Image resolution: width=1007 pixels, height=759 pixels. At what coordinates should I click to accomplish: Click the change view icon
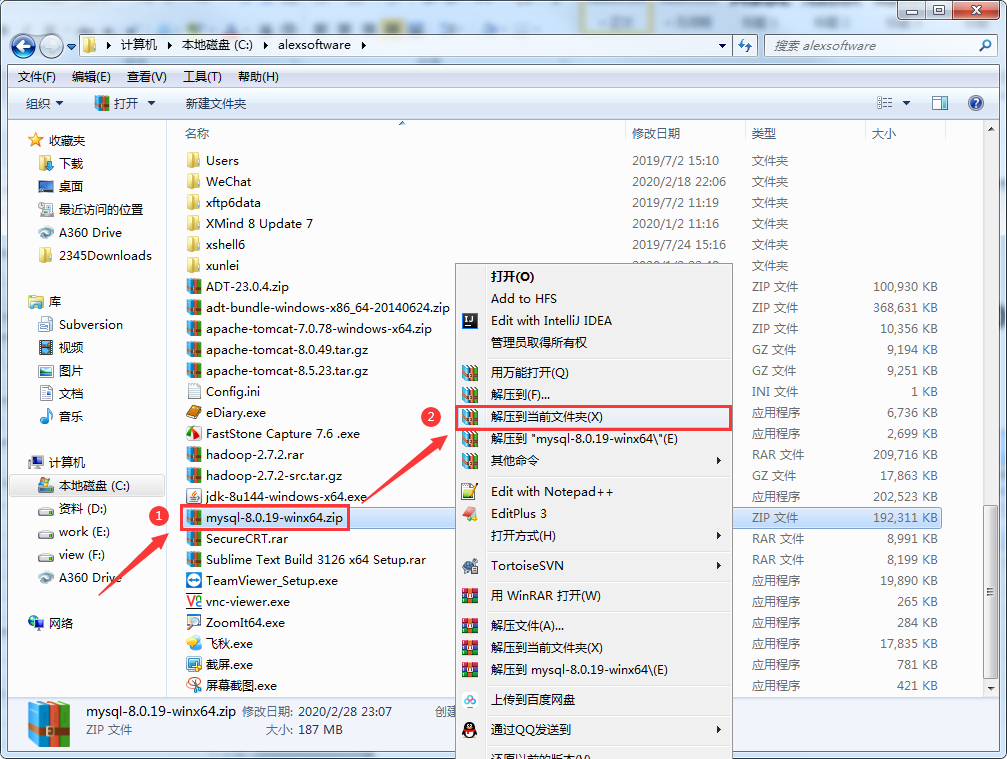(884, 103)
